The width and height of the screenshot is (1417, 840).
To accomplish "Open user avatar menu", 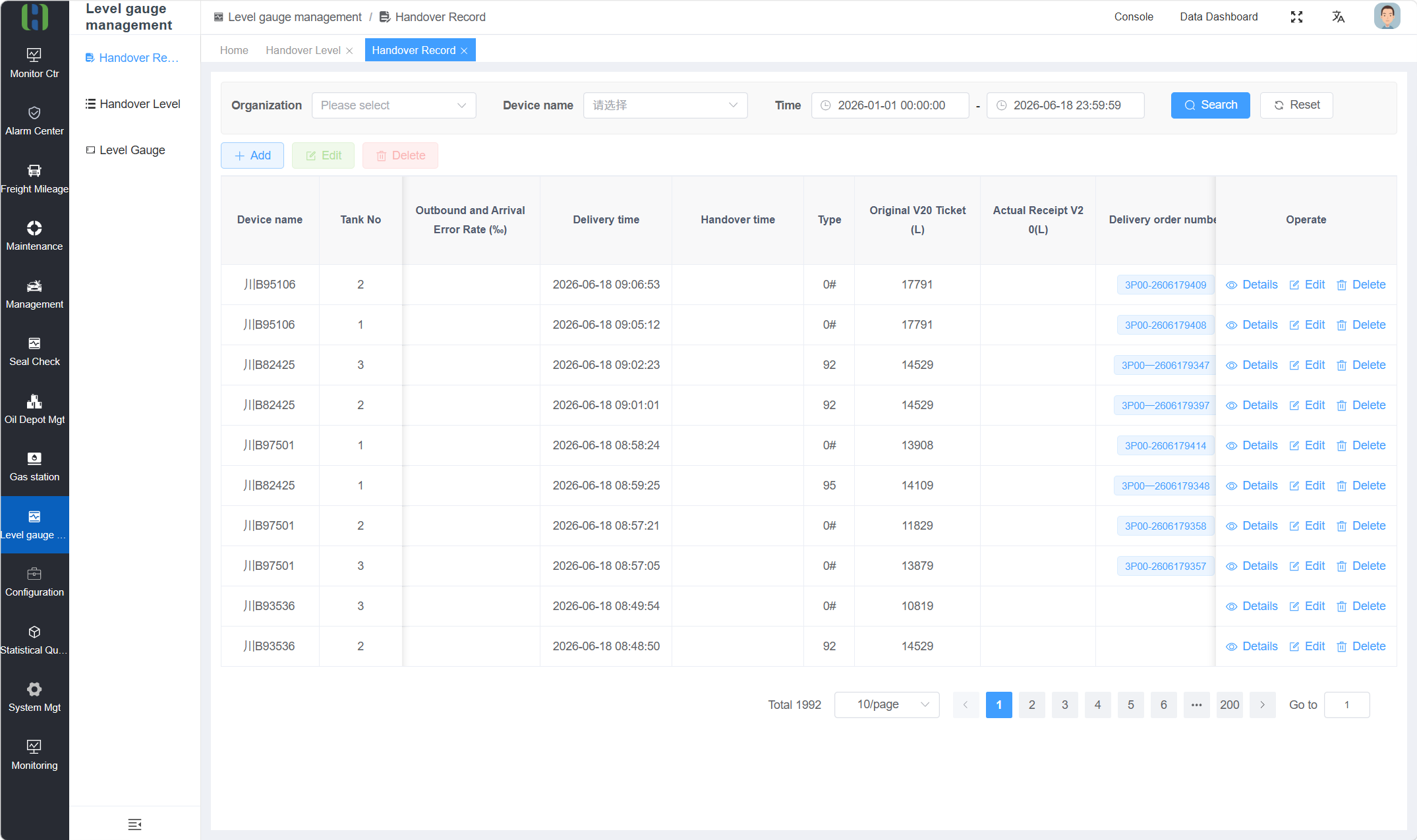I will point(1387,16).
